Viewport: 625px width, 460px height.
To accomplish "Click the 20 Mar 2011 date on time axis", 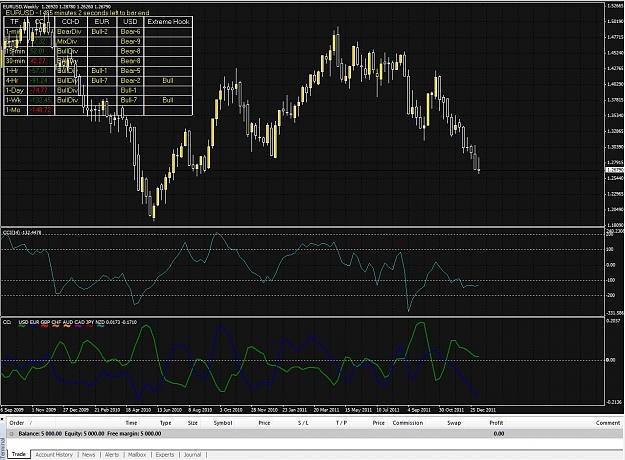I will (x=326, y=410).
